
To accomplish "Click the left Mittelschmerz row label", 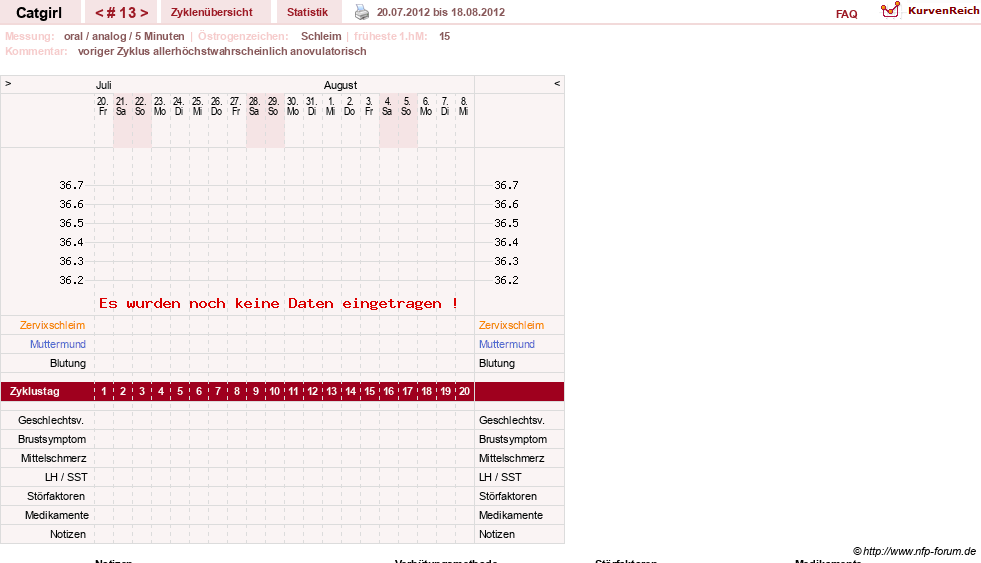I will point(54,459).
